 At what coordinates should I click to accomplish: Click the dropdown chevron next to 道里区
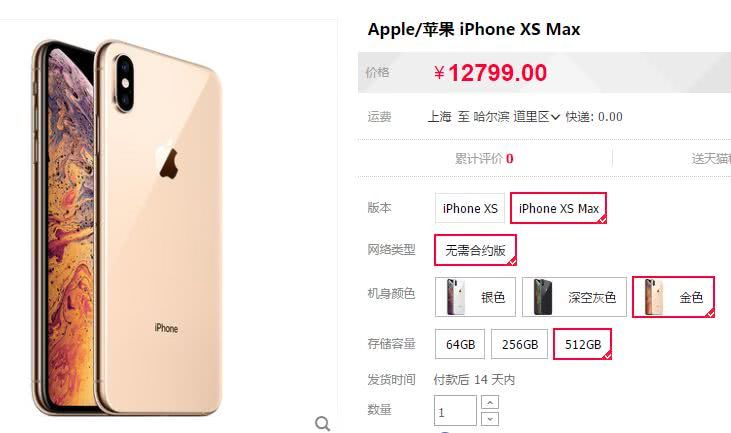click(555, 117)
